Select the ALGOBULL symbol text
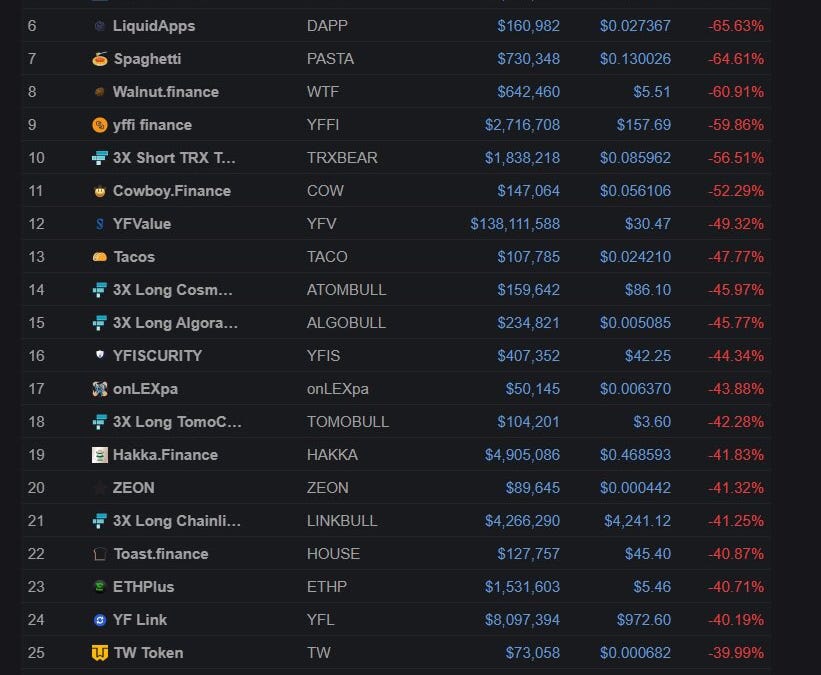Viewport: 821px width, 675px height. tap(346, 323)
